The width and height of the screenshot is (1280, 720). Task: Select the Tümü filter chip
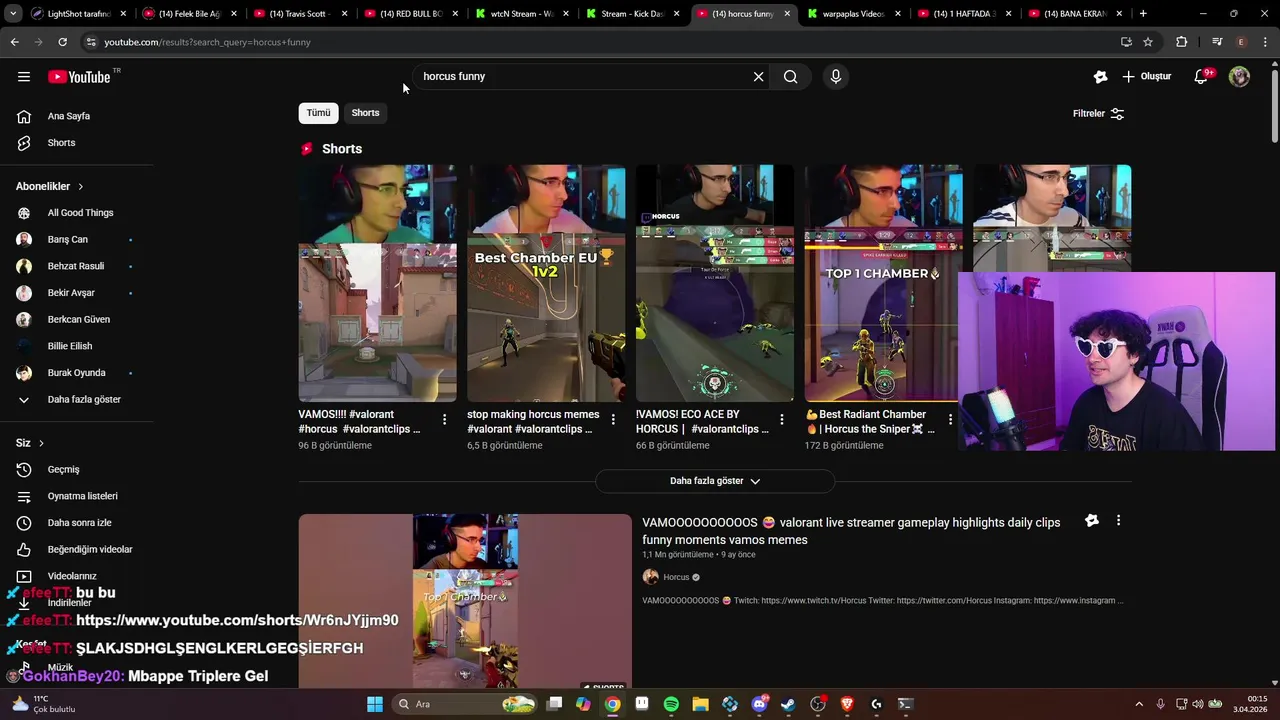(318, 113)
